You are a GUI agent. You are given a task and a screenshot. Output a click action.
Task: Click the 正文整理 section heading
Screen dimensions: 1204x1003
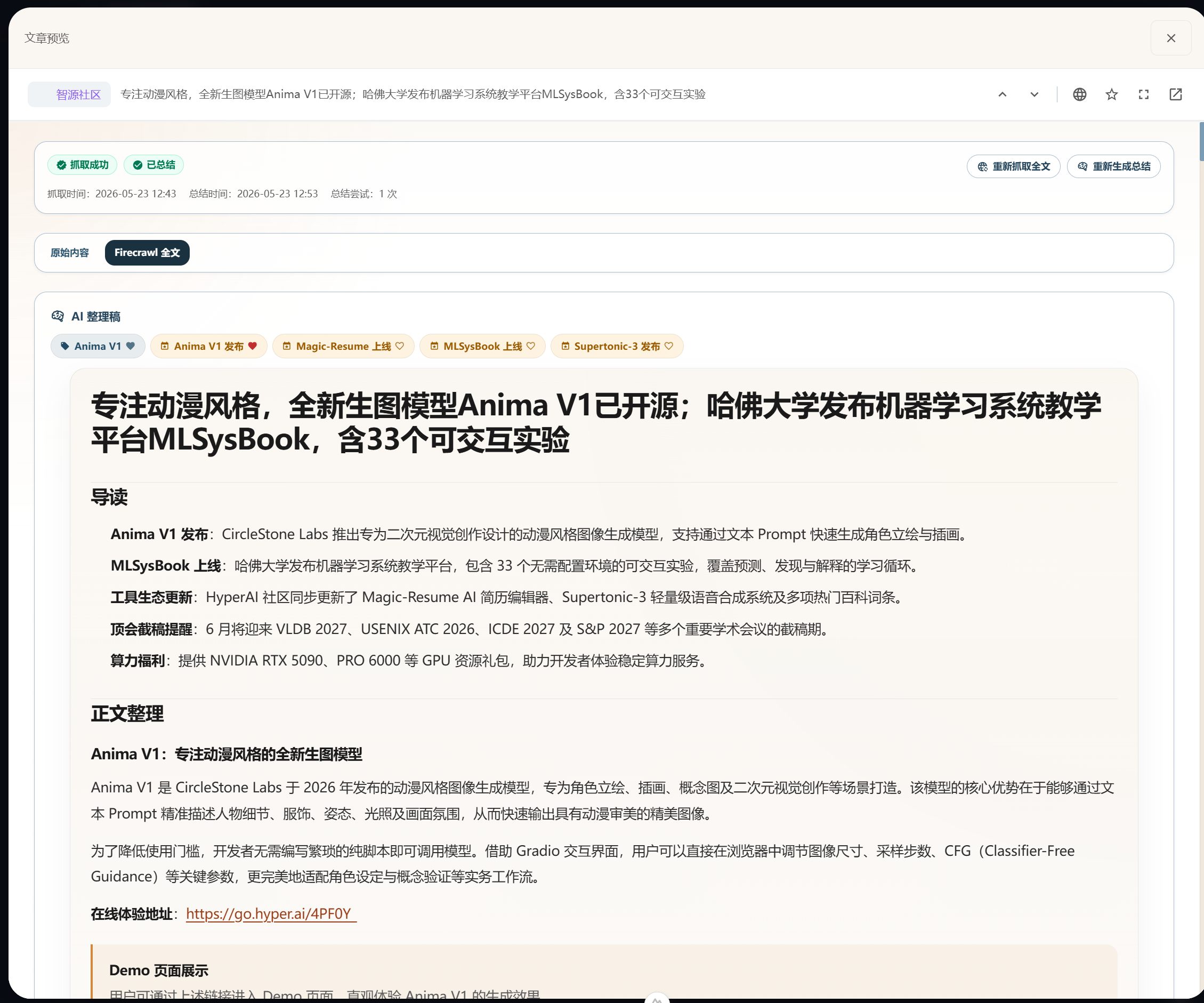(127, 713)
